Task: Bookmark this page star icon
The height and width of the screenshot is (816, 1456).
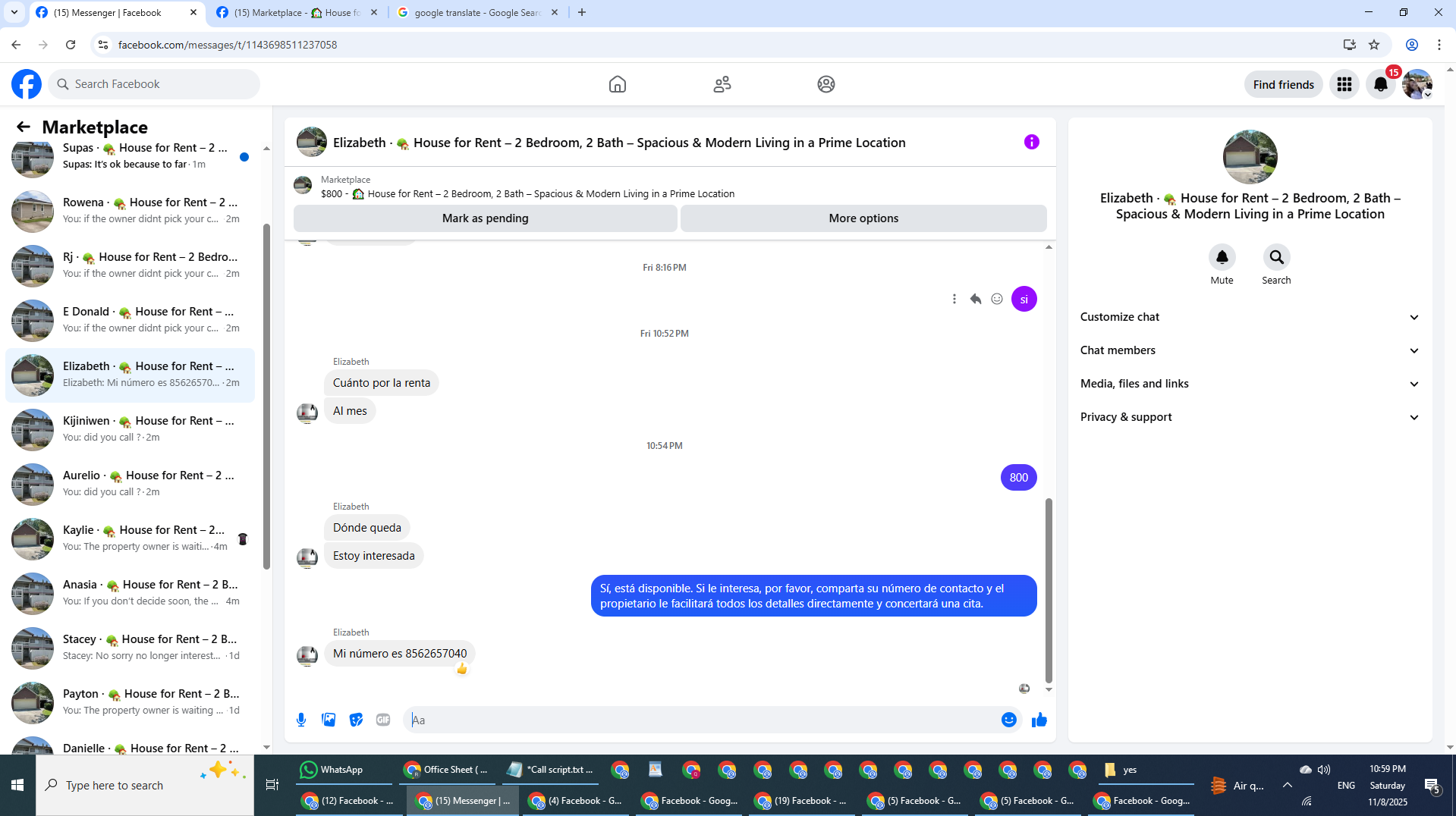Action: pyautogui.click(x=1374, y=45)
